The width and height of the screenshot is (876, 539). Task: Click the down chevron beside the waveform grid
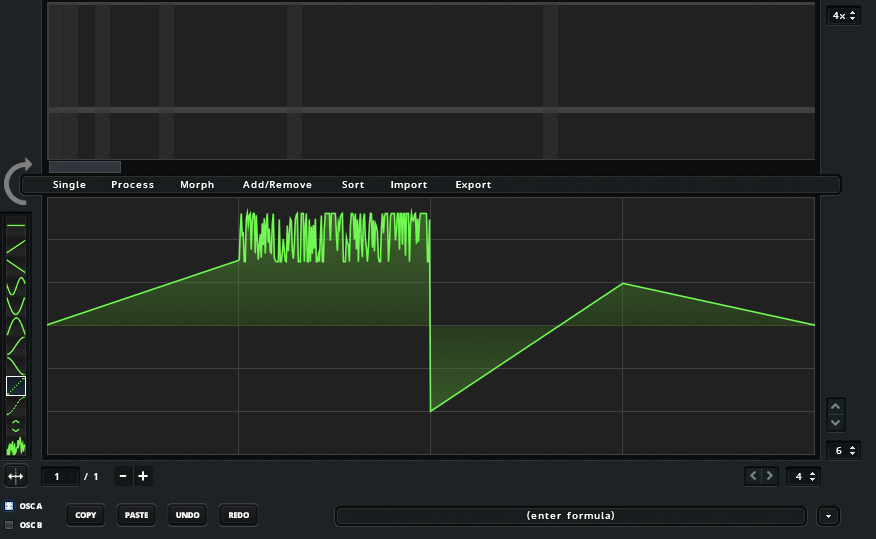tap(835, 423)
